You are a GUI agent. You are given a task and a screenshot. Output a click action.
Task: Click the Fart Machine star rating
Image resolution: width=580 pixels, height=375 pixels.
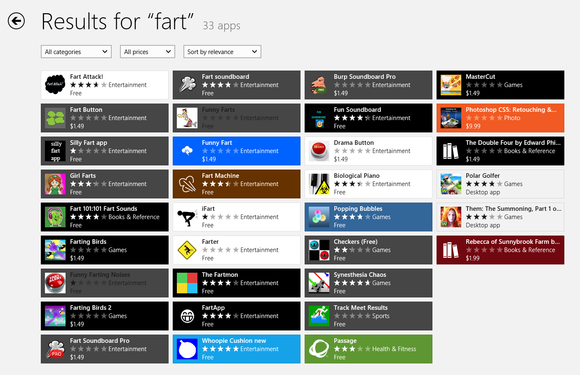(x=220, y=184)
